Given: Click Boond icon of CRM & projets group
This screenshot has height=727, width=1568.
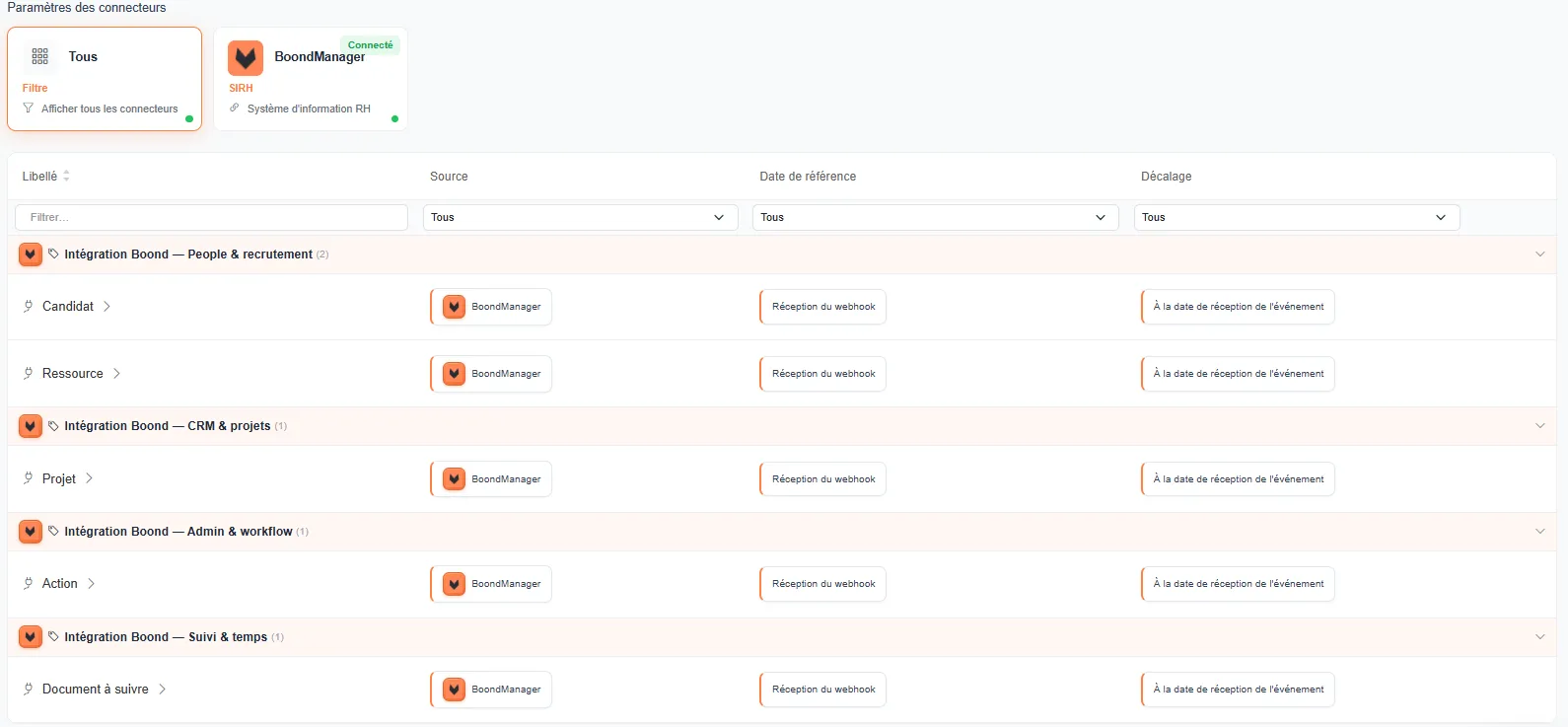Looking at the screenshot, I should (x=31, y=426).
